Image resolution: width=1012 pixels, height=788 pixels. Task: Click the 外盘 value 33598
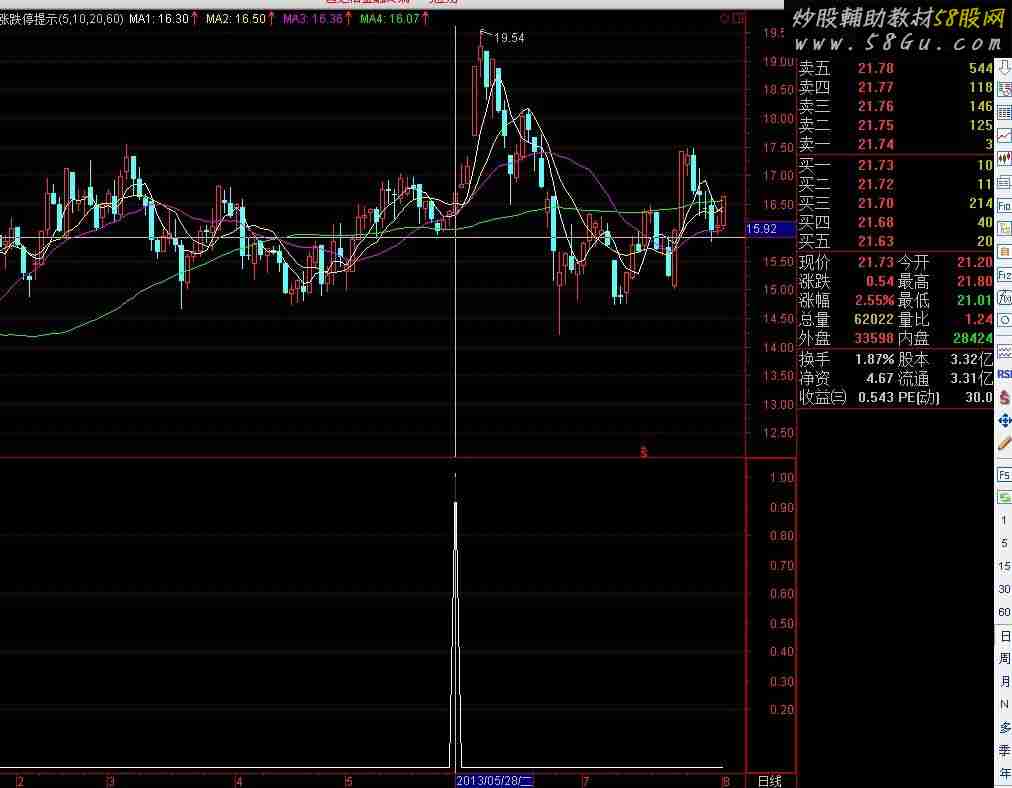874,338
